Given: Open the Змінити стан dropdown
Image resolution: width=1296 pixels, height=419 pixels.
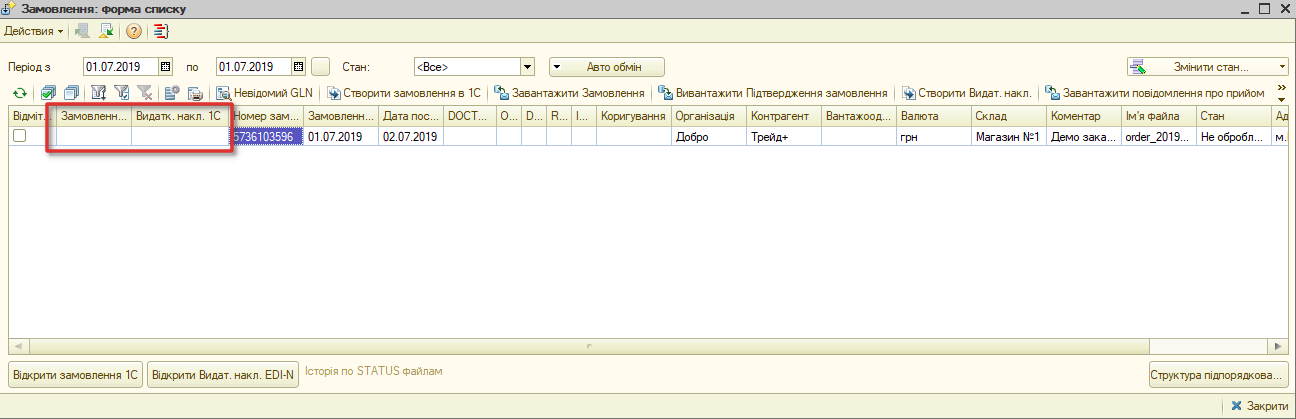Looking at the screenshot, I should [1208, 67].
